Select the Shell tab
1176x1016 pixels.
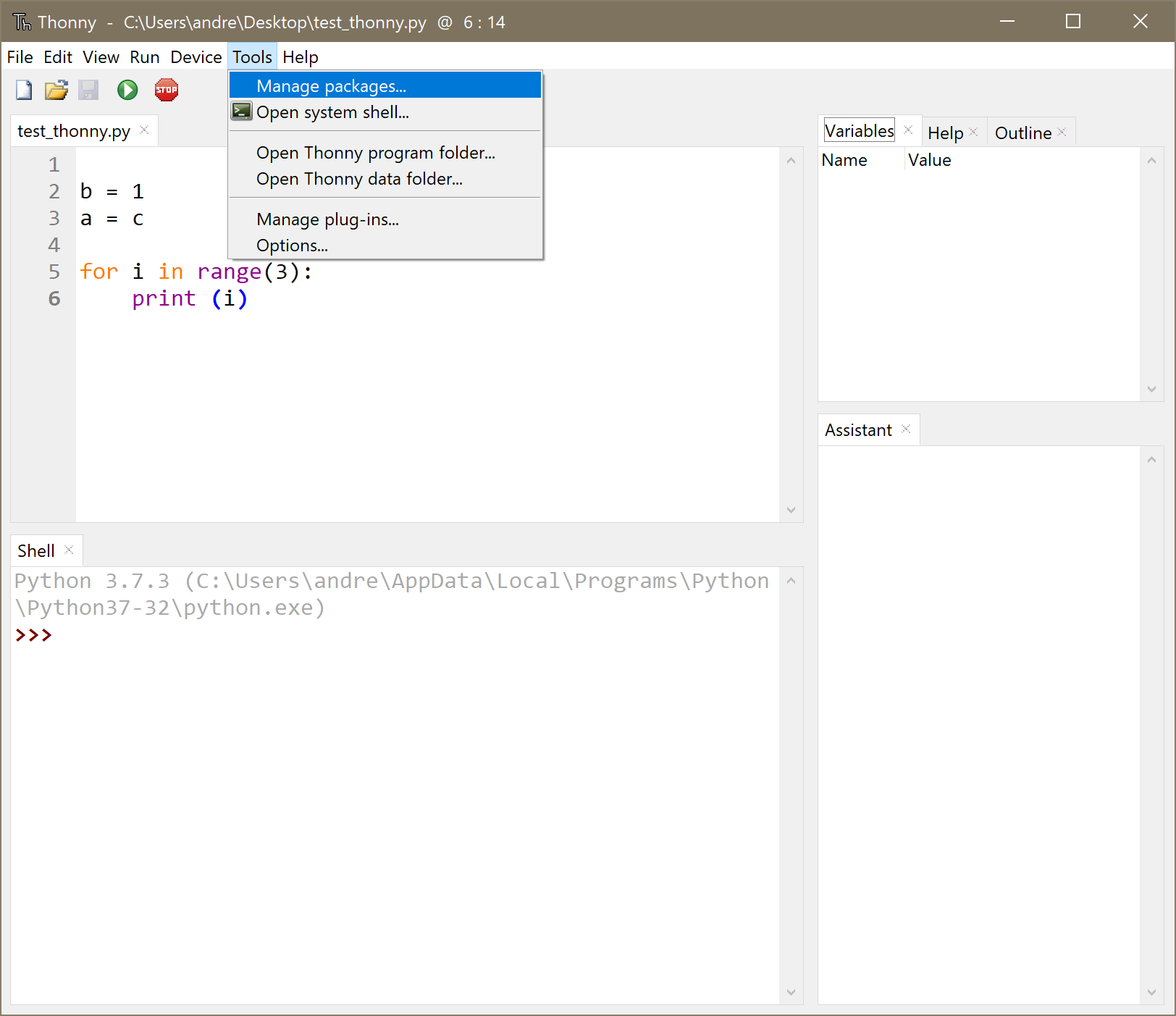pyautogui.click(x=36, y=551)
